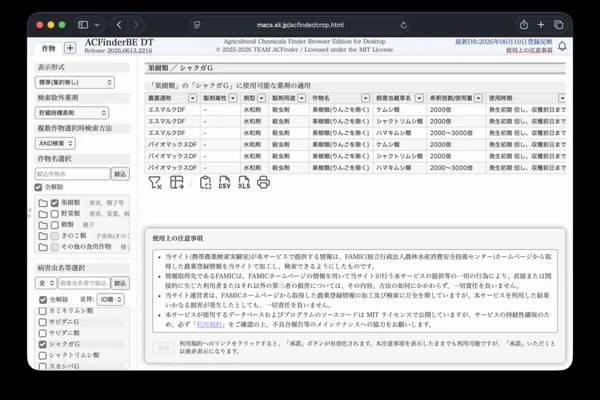Copy the results with the clipboard icon

pos(205,183)
